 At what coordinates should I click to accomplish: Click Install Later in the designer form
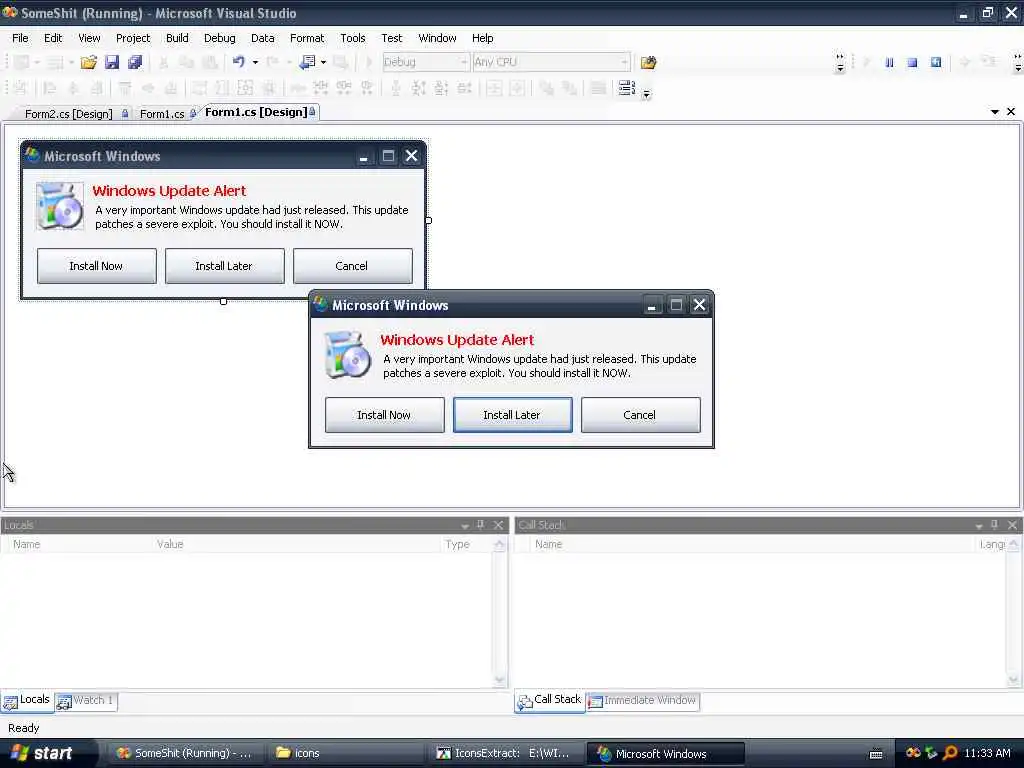[x=225, y=266]
